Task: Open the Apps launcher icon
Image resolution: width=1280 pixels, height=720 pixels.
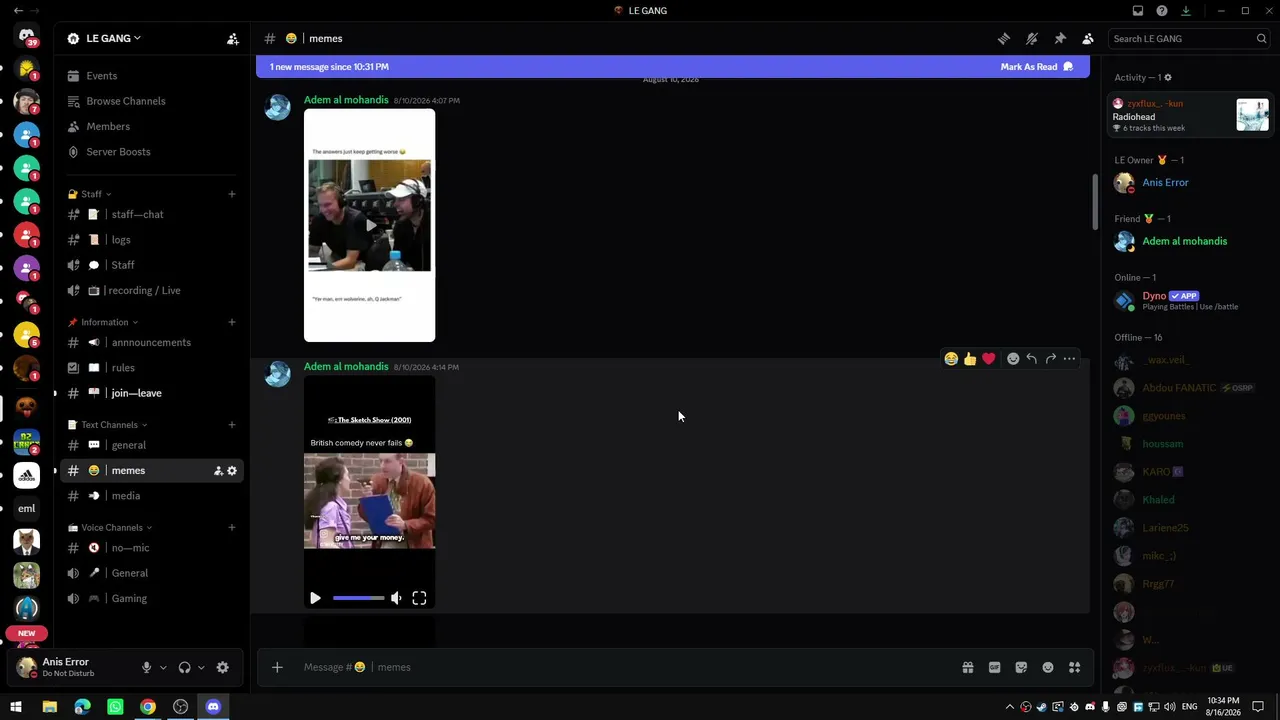Action: point(1075,668)
